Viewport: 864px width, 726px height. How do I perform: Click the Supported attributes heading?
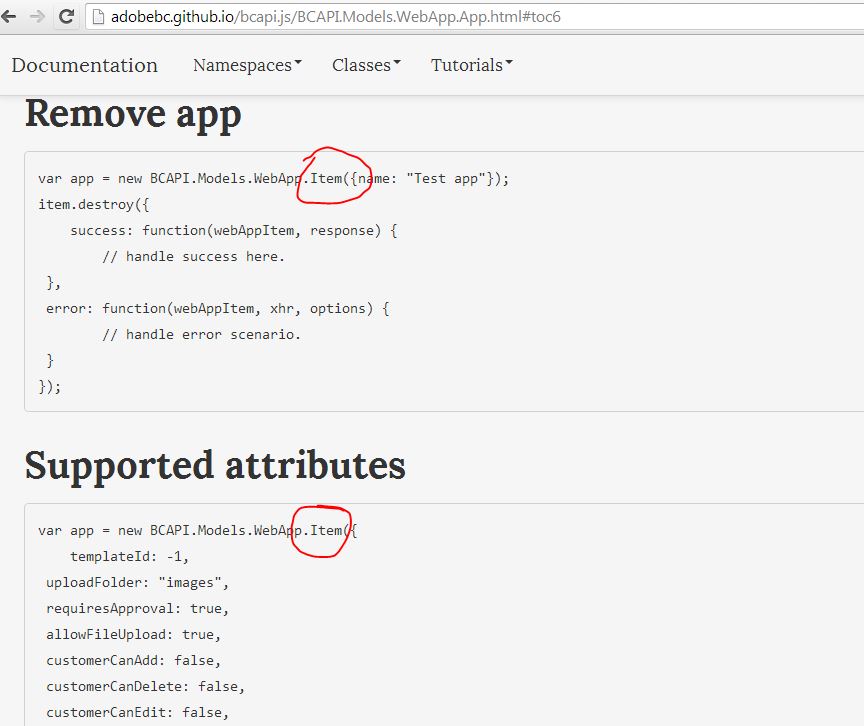(215, 465)
